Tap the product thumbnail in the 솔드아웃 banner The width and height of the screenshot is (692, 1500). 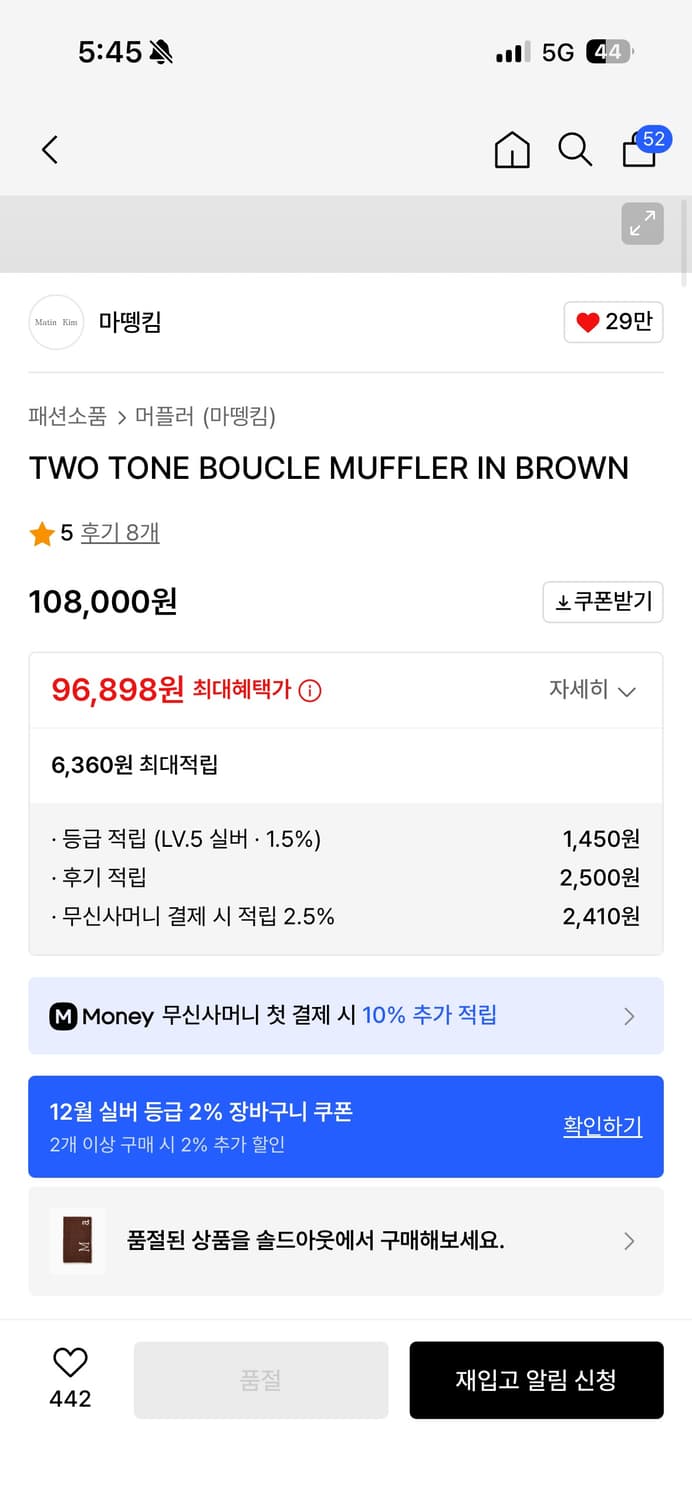pos(78,1241)
